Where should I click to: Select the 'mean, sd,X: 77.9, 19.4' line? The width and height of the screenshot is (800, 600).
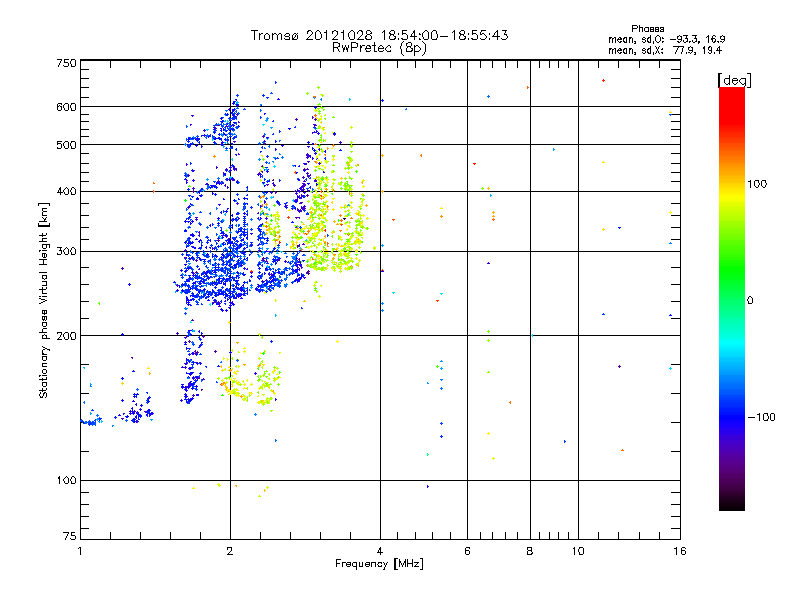pyautogui.click(x=665, y=50)
